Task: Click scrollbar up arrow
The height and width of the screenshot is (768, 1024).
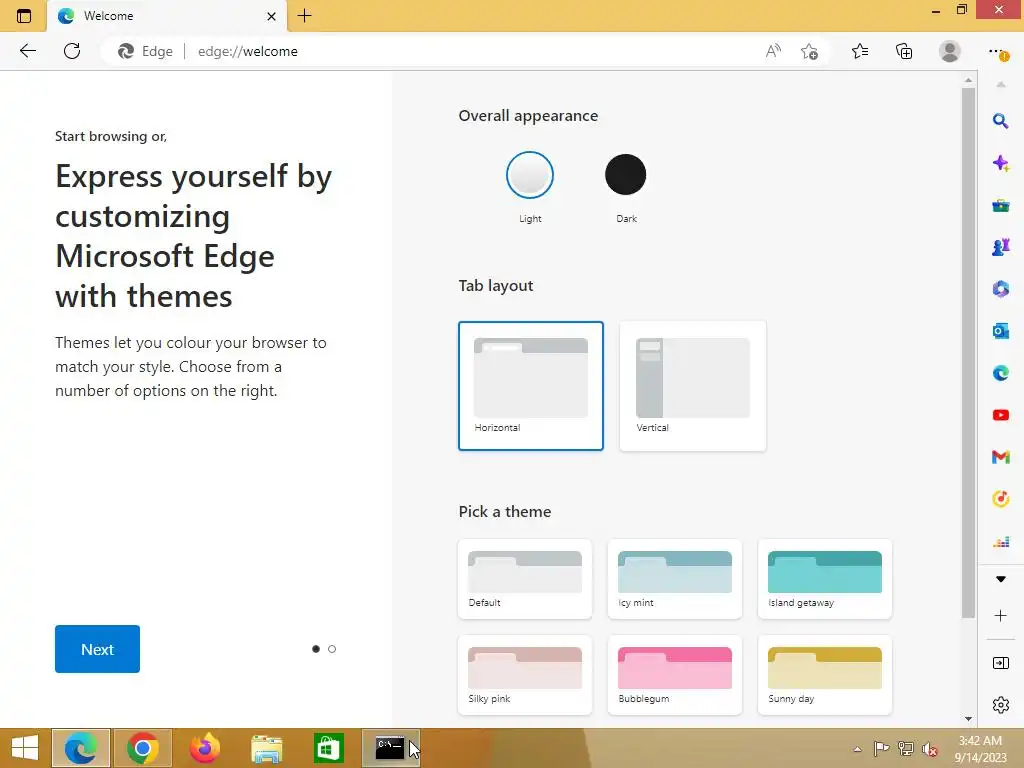Action: (x=968, y=80)
